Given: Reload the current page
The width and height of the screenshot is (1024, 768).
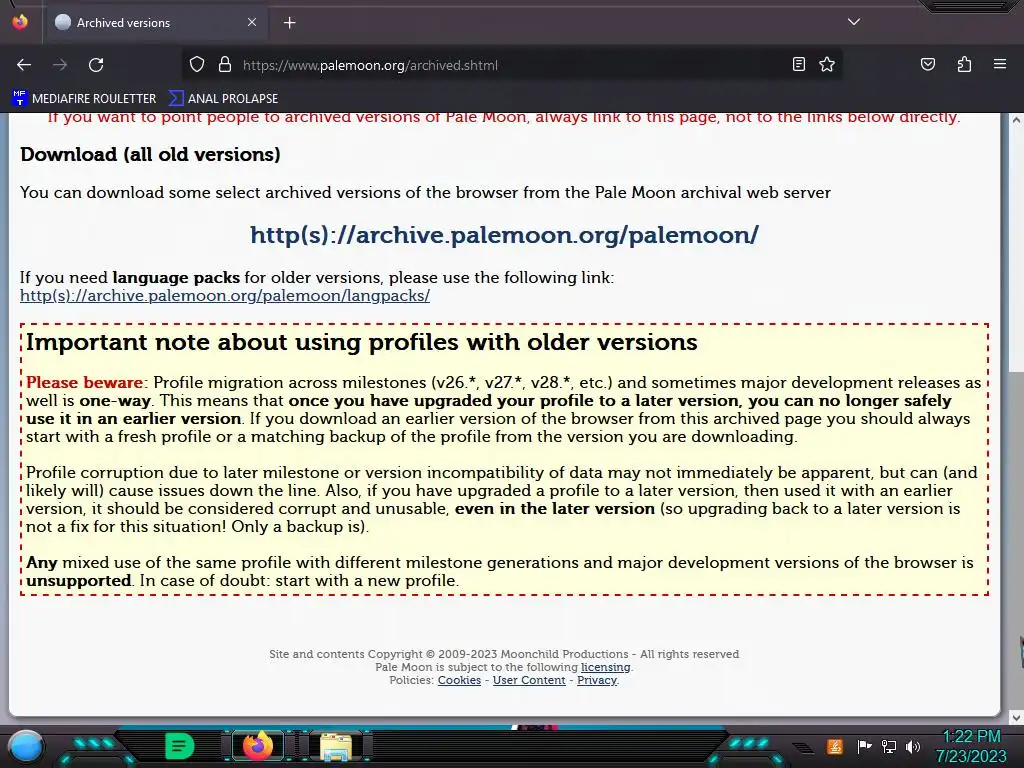Looking at the screenshot, I should click(x=96, y=65).
